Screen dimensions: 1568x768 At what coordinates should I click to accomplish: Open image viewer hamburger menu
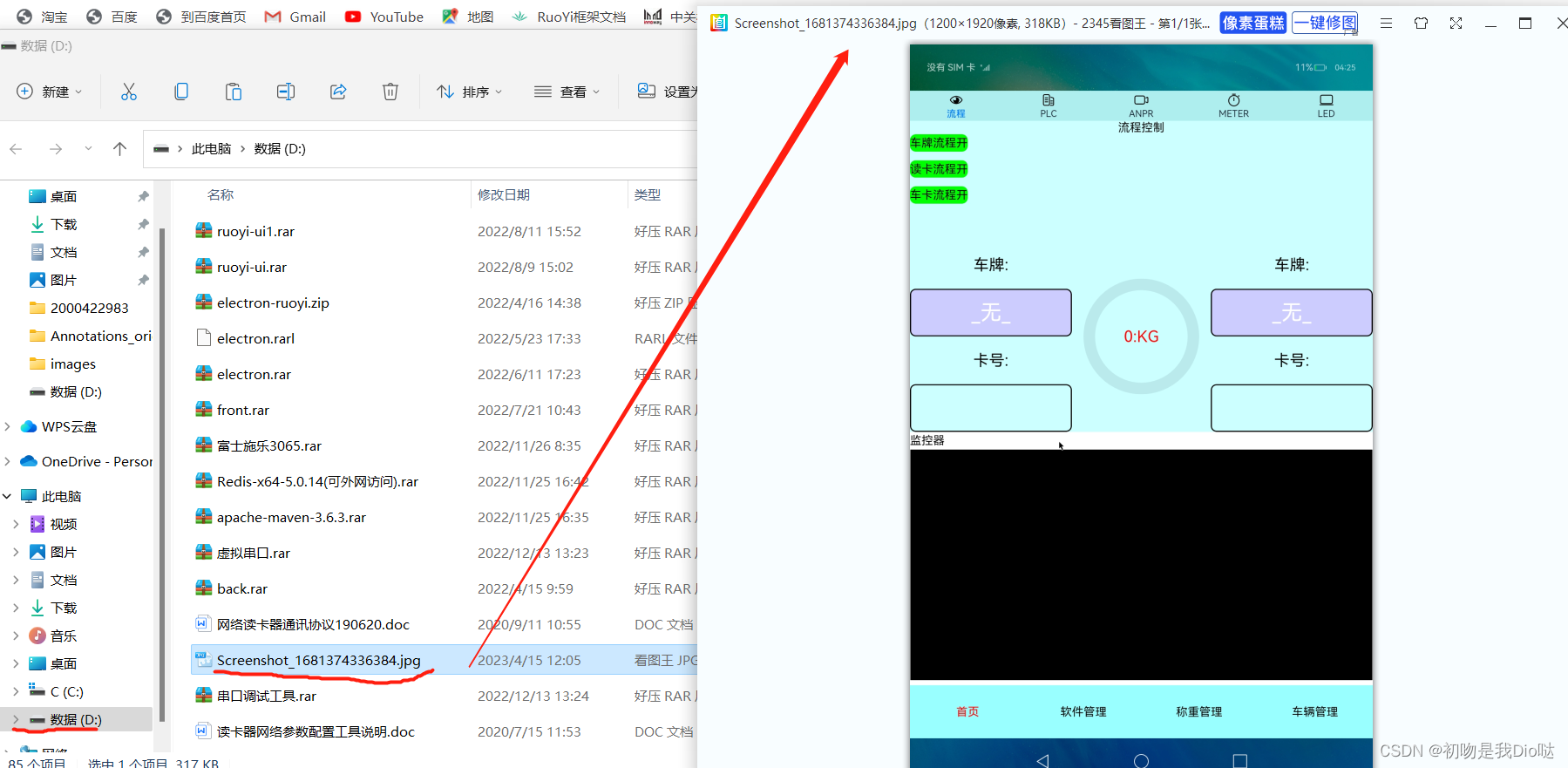1386,24
